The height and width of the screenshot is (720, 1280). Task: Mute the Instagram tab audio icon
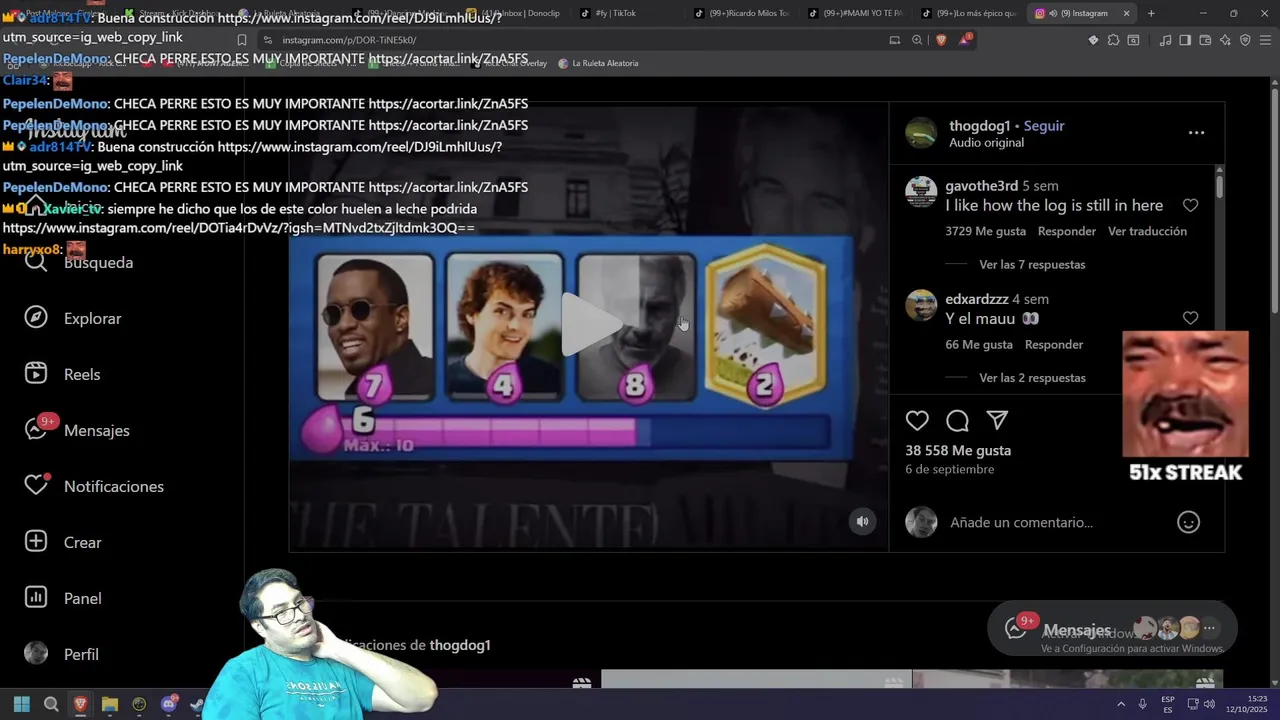[1053, 13]
